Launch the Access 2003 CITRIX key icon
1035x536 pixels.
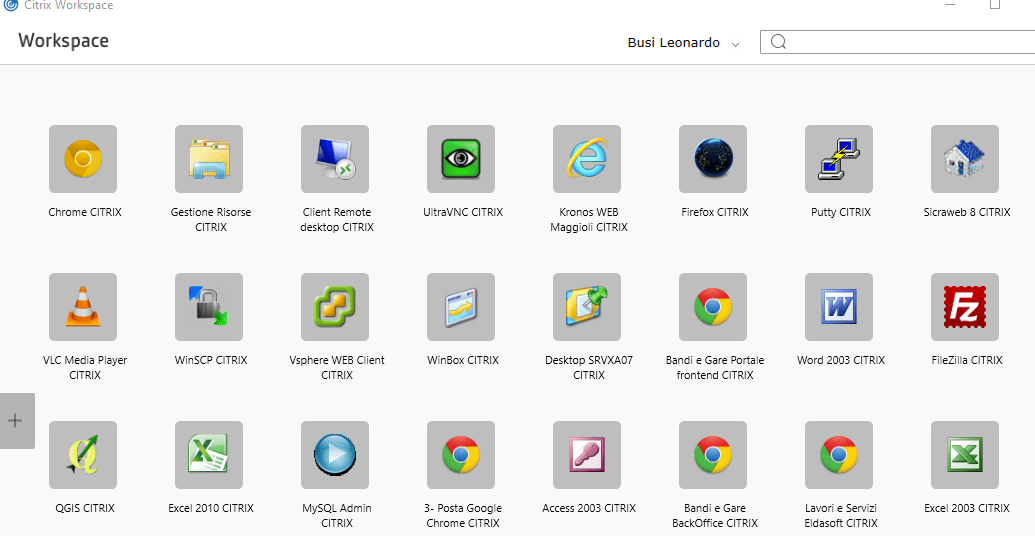click(587, 455)
